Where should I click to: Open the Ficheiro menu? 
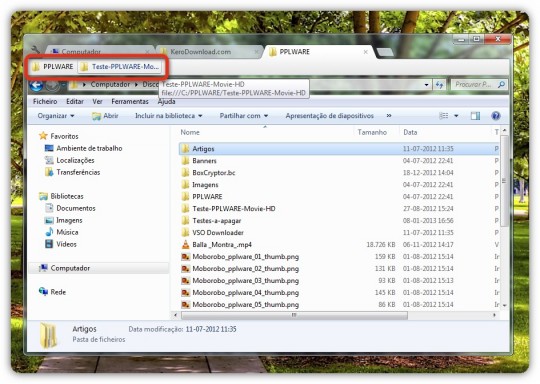tap(45, 102)
